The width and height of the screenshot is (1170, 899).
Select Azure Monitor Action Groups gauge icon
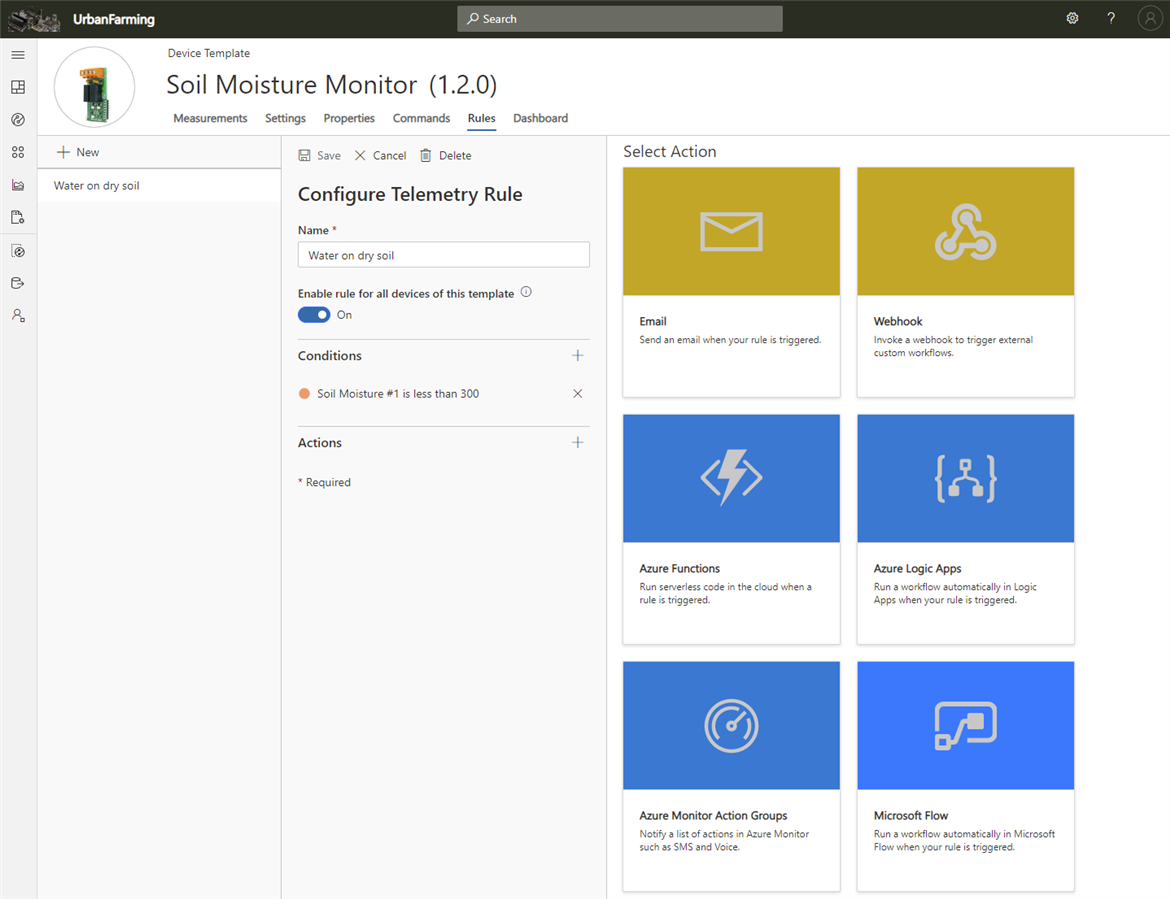click(731, 725)
